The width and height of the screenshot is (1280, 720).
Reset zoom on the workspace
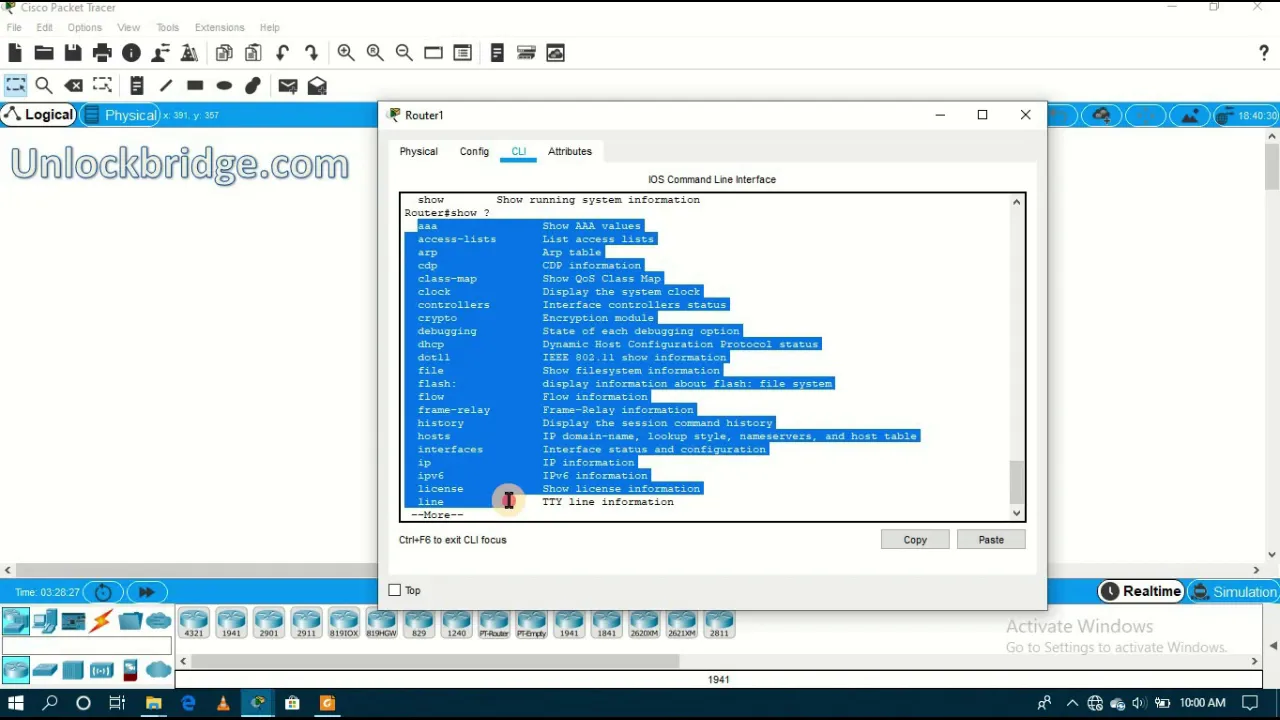pyautogui.click(x=375, y=53)
